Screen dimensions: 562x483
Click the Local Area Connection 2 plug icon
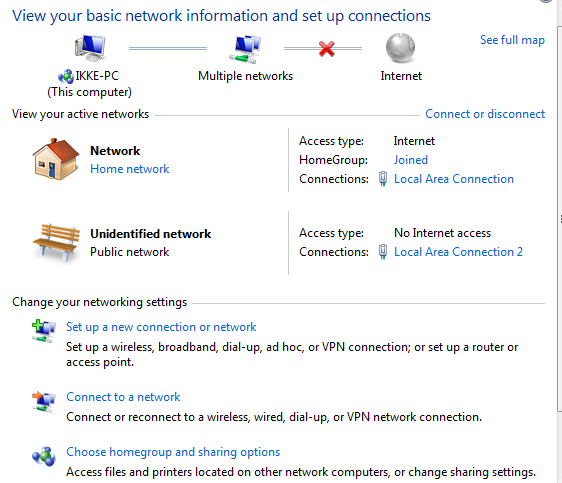383,252
